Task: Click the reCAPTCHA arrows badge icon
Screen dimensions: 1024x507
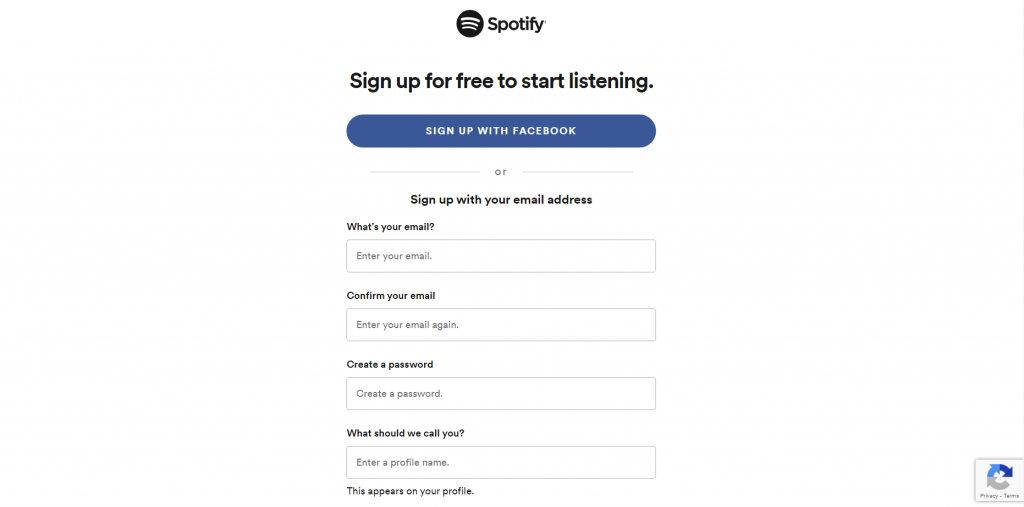Action: [1000, 477]
